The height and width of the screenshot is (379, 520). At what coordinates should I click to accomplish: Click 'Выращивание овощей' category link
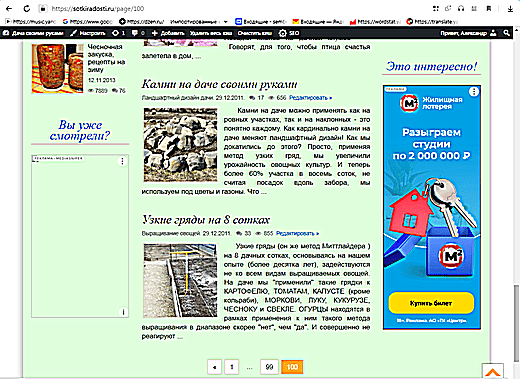click(x=171, y=233)
